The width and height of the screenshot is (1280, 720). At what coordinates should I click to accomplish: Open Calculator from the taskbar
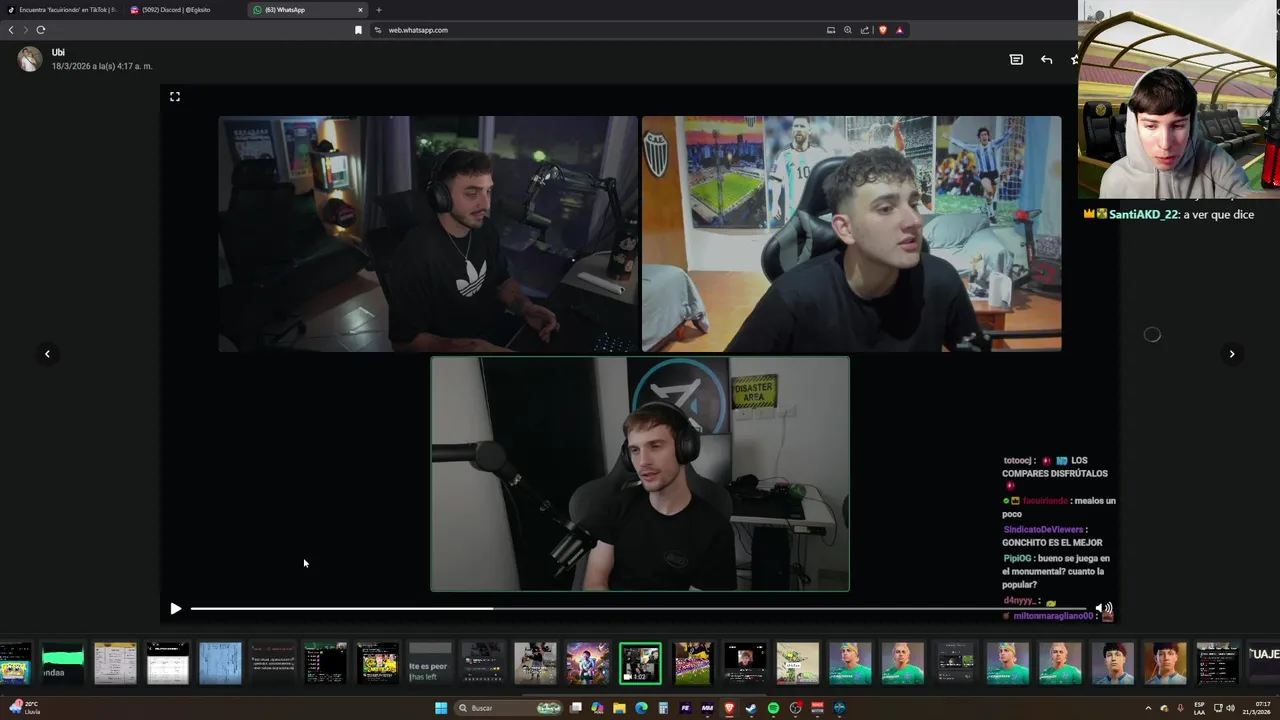(664, 708)
